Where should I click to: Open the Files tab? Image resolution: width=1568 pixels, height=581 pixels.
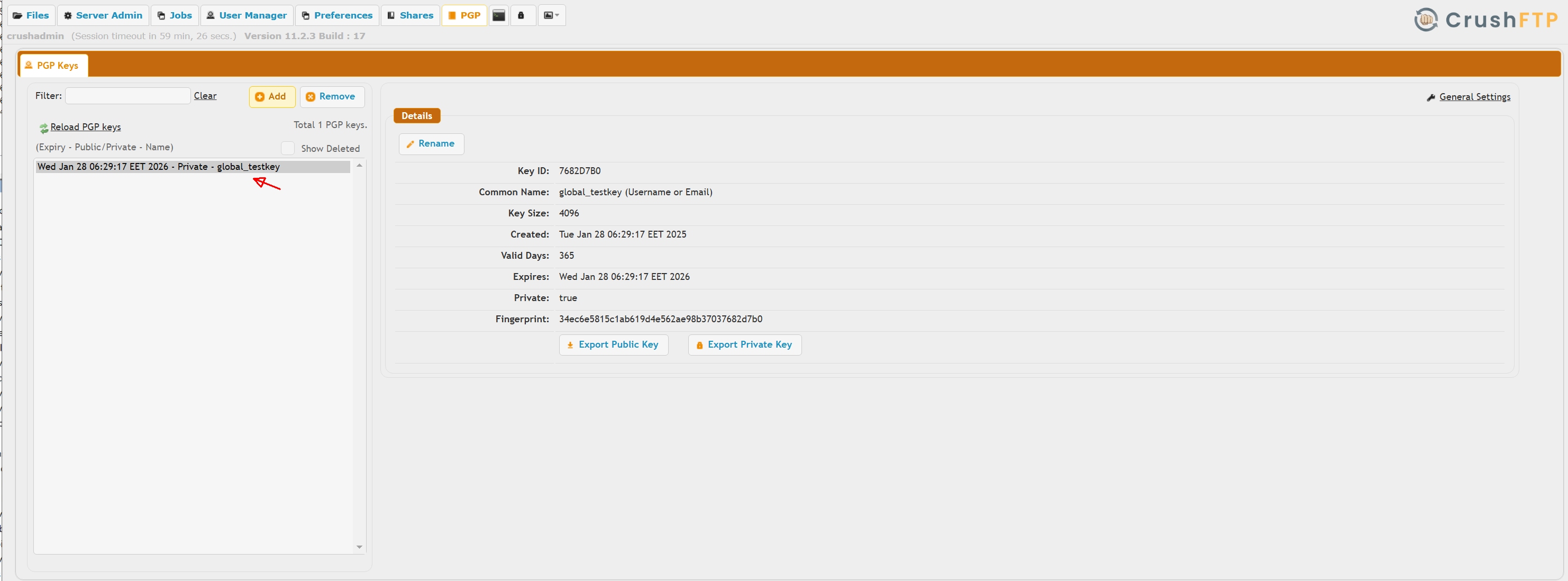tap(31, 15)
